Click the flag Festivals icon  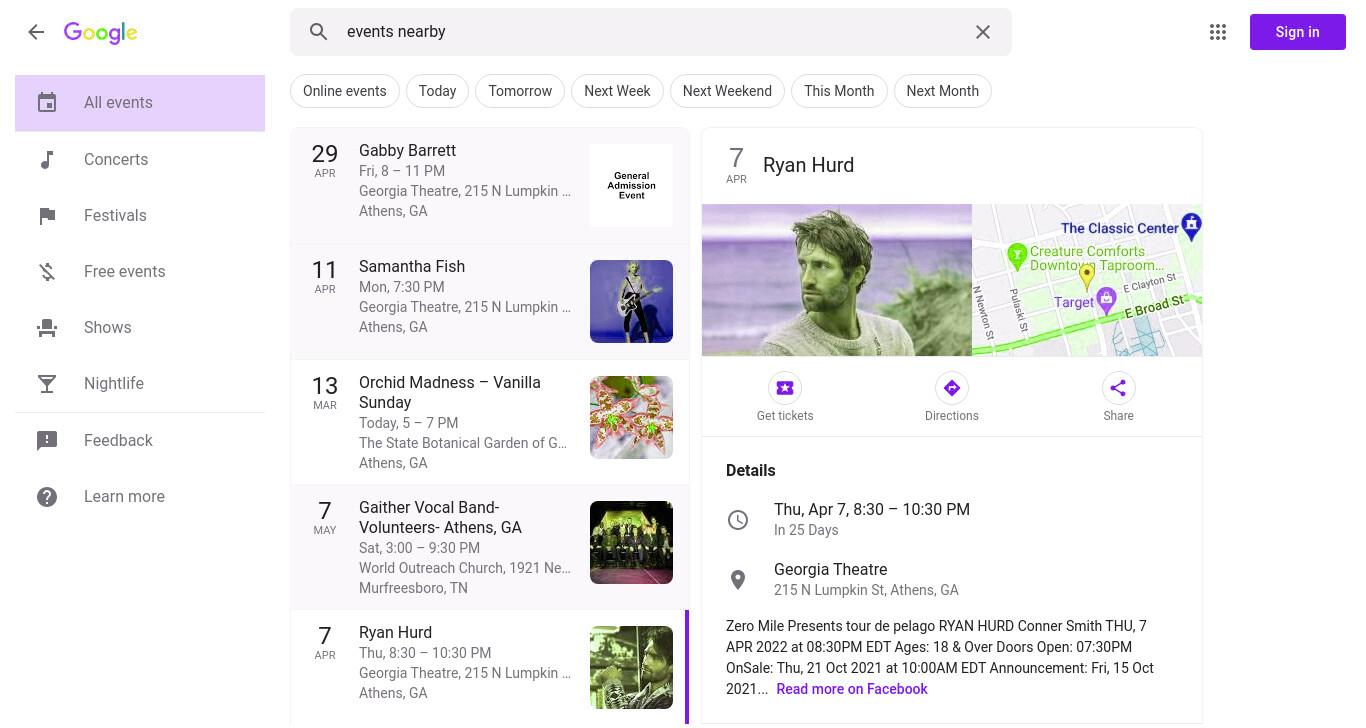point(47,215)
